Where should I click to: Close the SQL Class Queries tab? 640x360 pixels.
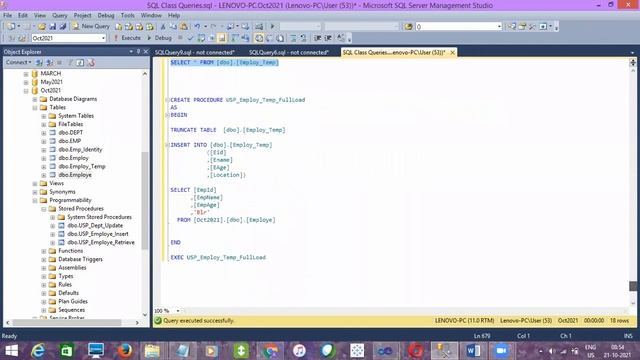(x=452, y=52)
